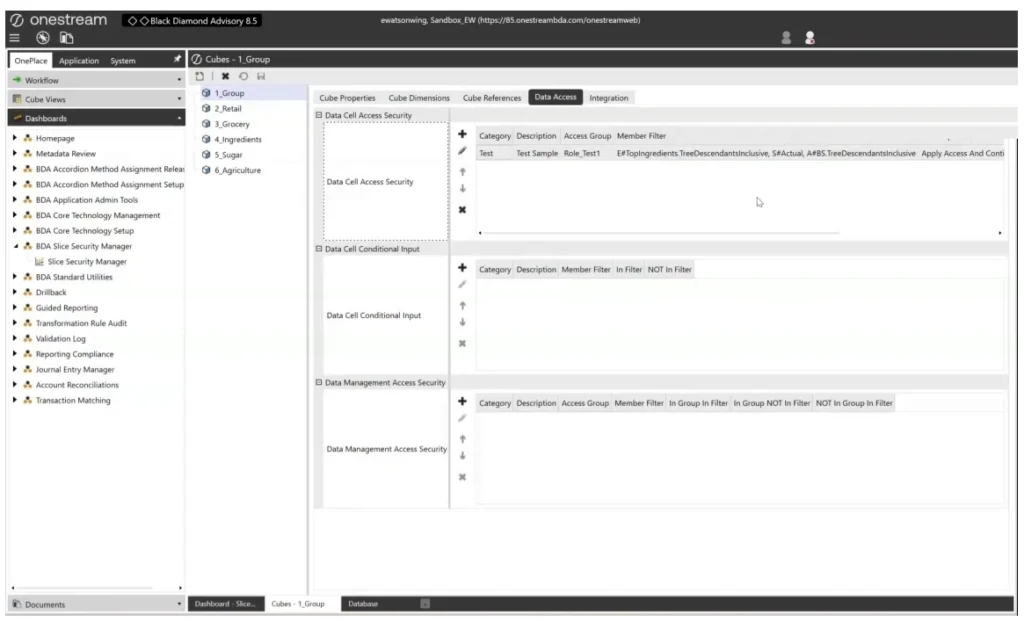Click the delete X icon in cube toolbar
This screenshot has height=623, width=1024.
pos(225,76)
